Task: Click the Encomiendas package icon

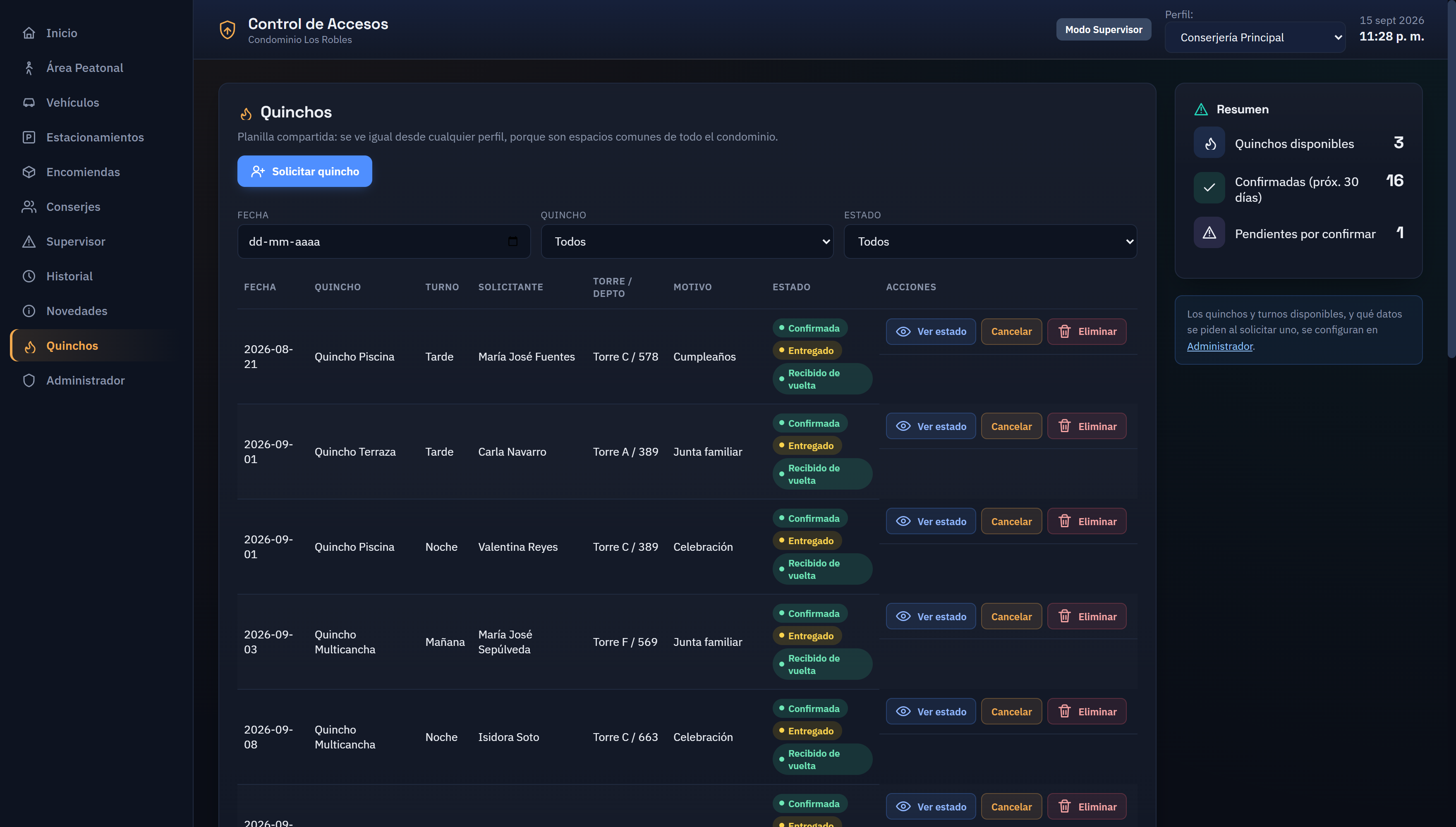Action: [29, 172]
